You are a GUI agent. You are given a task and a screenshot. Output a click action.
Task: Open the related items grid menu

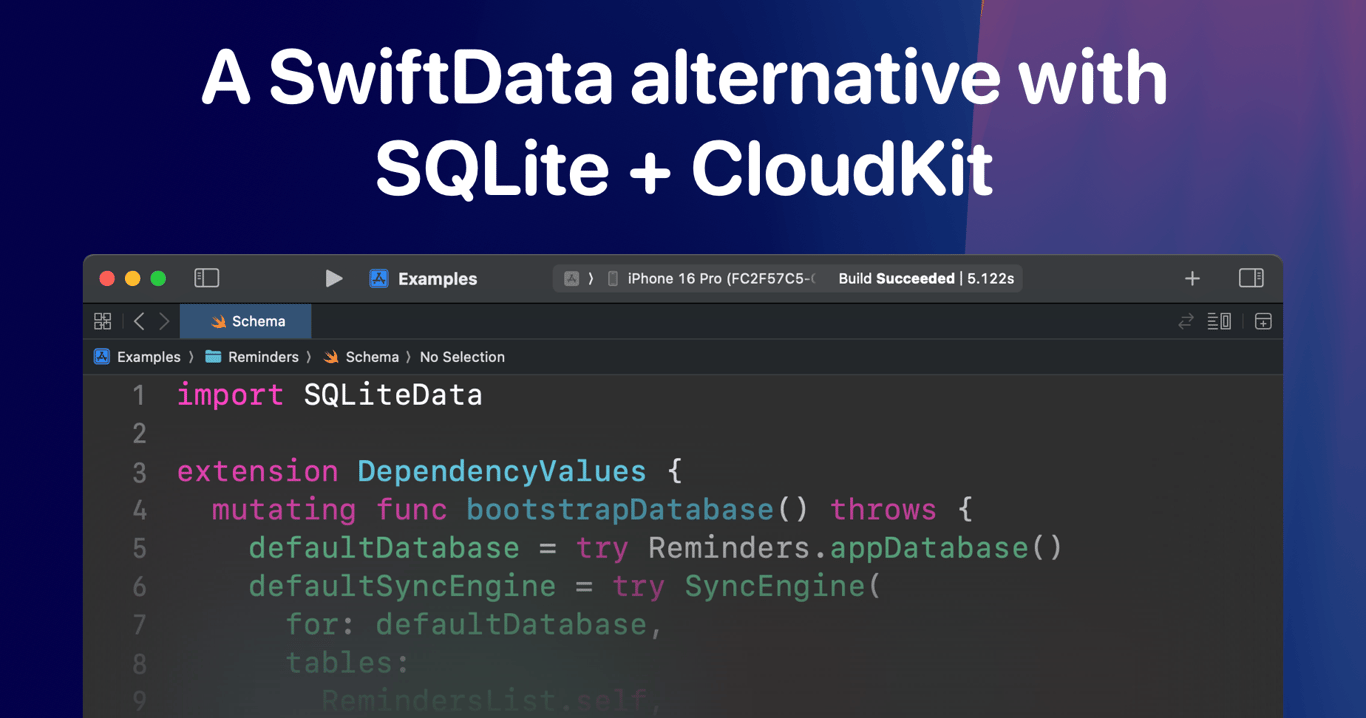pyautogui.click(x=103, y=321)
